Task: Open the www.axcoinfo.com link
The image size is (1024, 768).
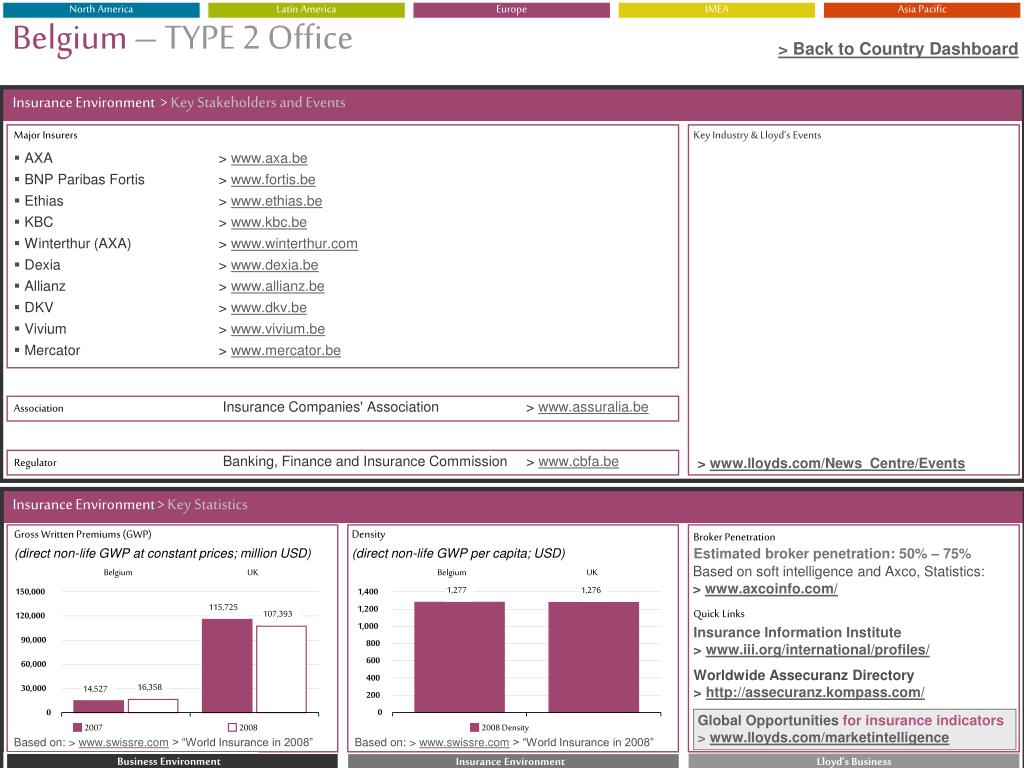Action: tap(771, 589)
